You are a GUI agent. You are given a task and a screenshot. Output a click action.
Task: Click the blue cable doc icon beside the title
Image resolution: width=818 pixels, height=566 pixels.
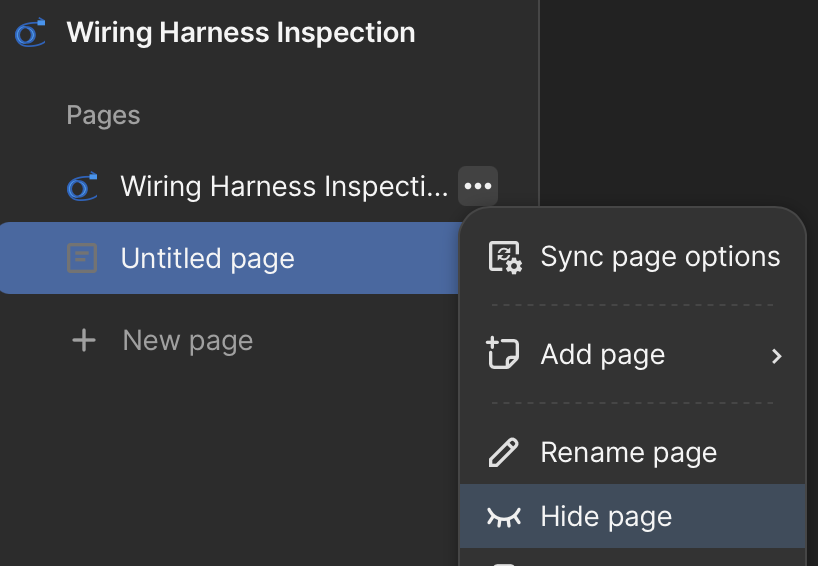click(29, 33)
